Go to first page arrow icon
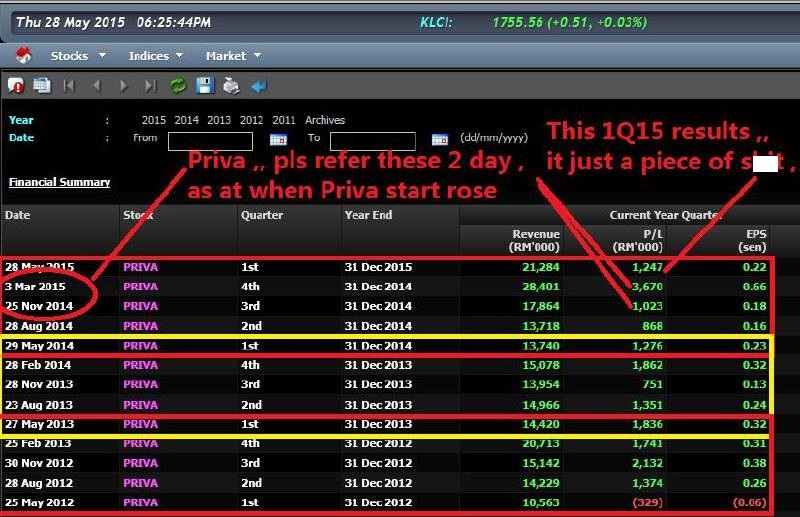 point(69,86)
